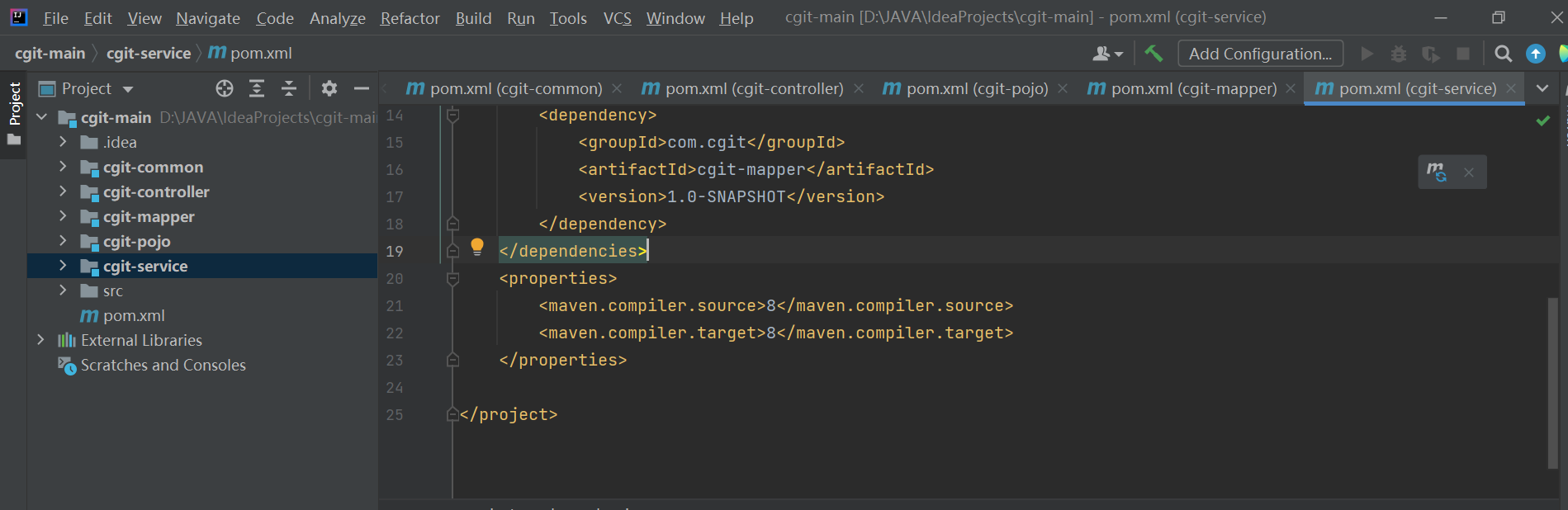Viewport: 1568px width, 510px height.
Task: Click the Expand All icon in Project panel
Action: (x=257, y=88)
